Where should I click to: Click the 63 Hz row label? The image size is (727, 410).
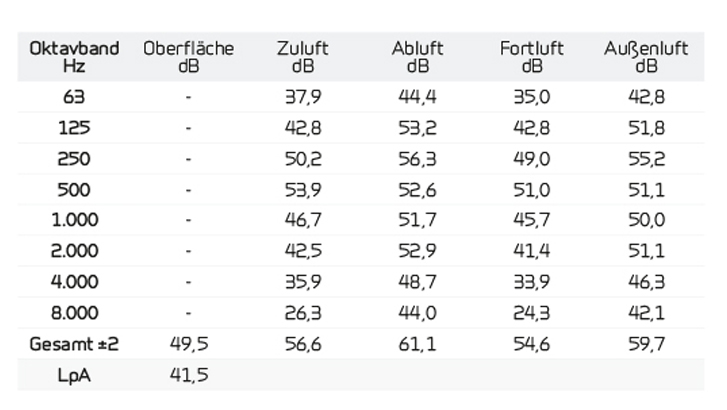(x=74, y=97)
